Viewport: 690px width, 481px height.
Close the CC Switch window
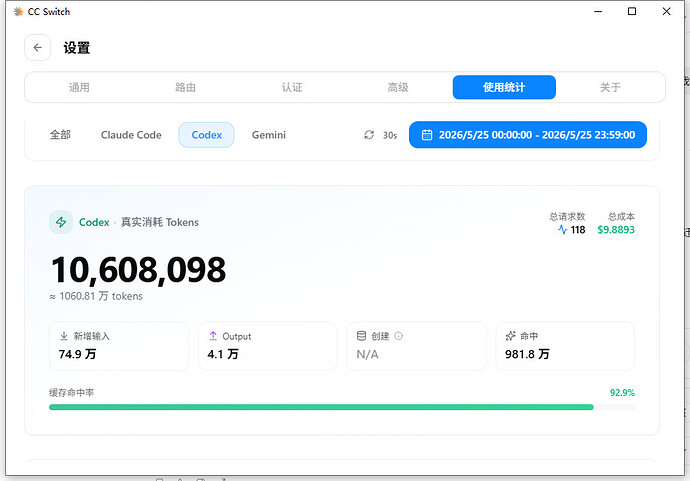(x=667, y=11)
